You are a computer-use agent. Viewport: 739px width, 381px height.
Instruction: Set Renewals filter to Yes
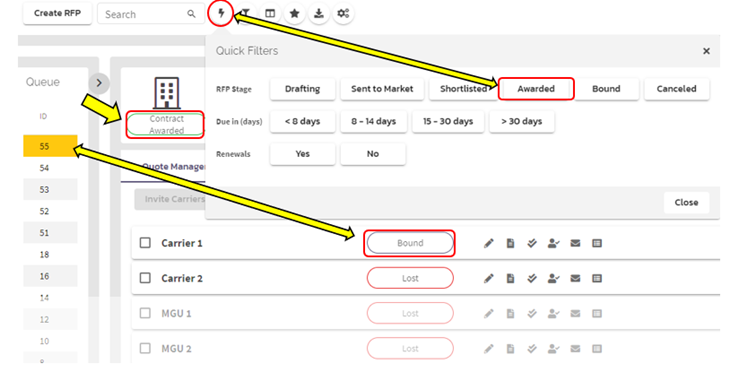point(303,154)
